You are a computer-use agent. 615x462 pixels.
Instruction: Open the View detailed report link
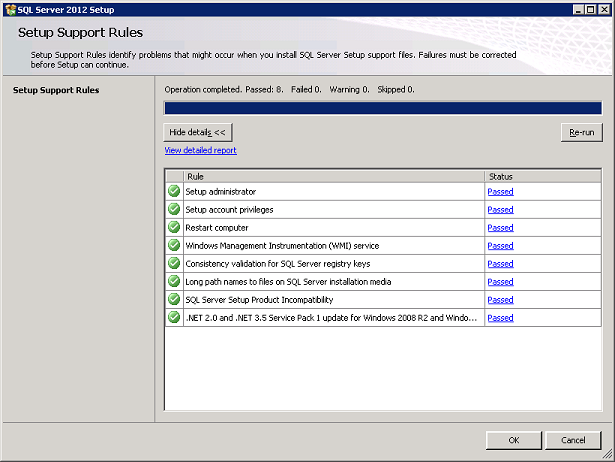pyautogui.click(x=200, y=150)
